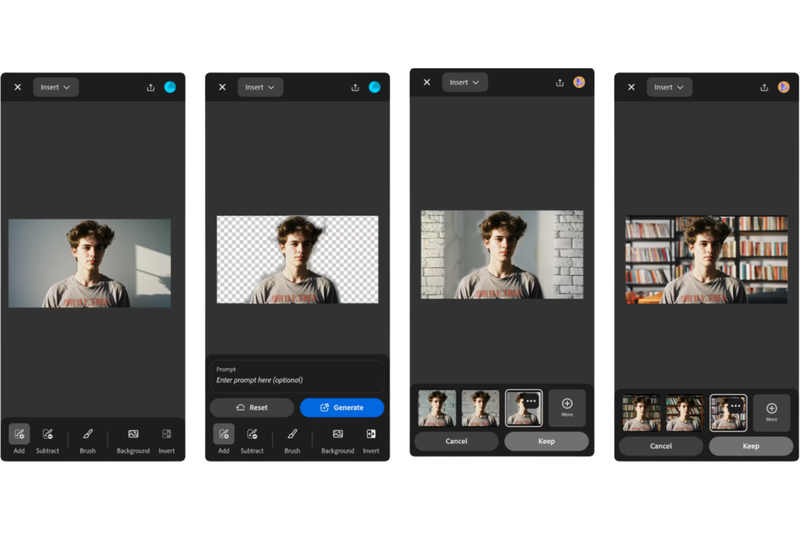Pick Background tool below the Generate button
The width and height of the screenshot is (800, 533).
coord(338,435)
